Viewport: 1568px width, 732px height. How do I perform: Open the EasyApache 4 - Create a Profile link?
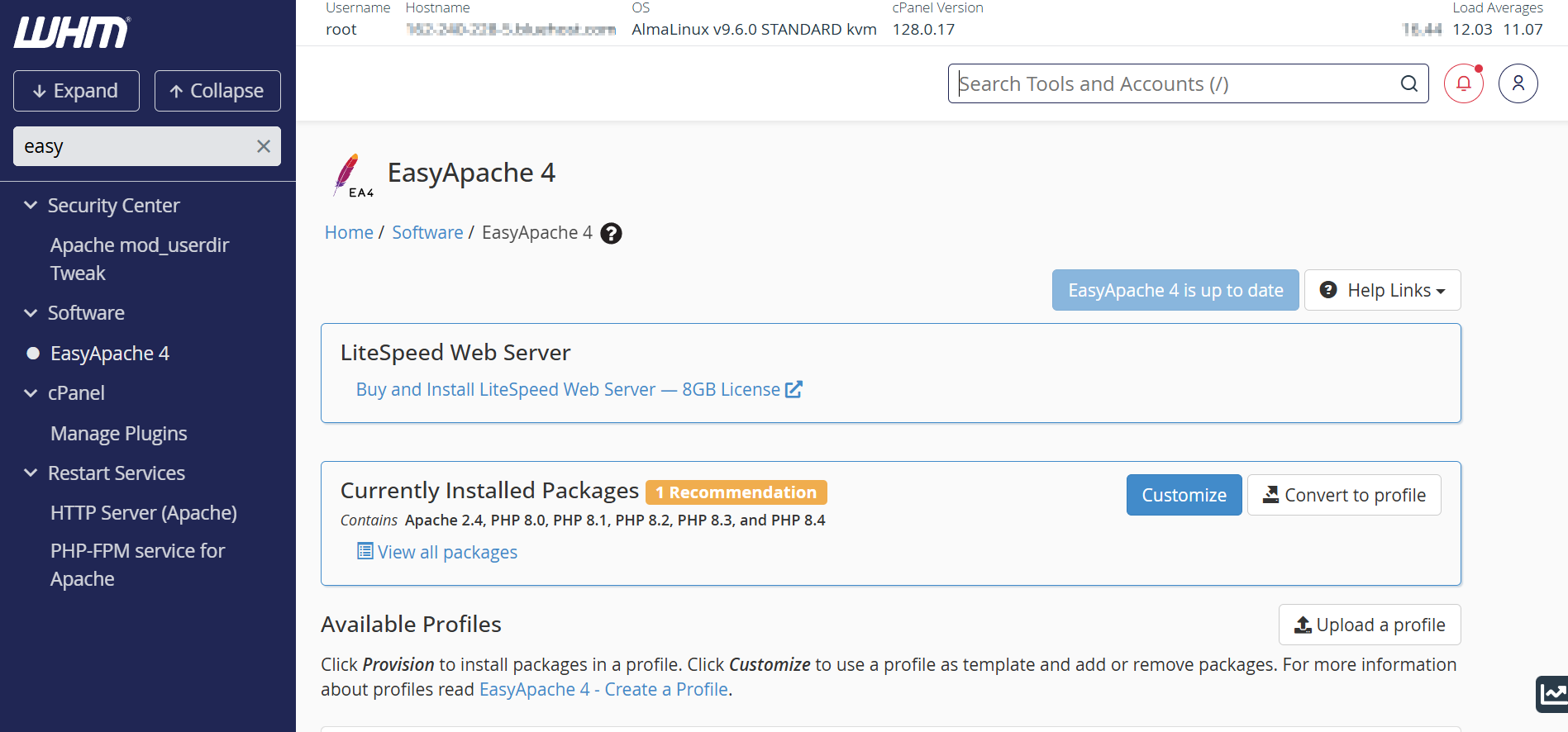point(604,689)
